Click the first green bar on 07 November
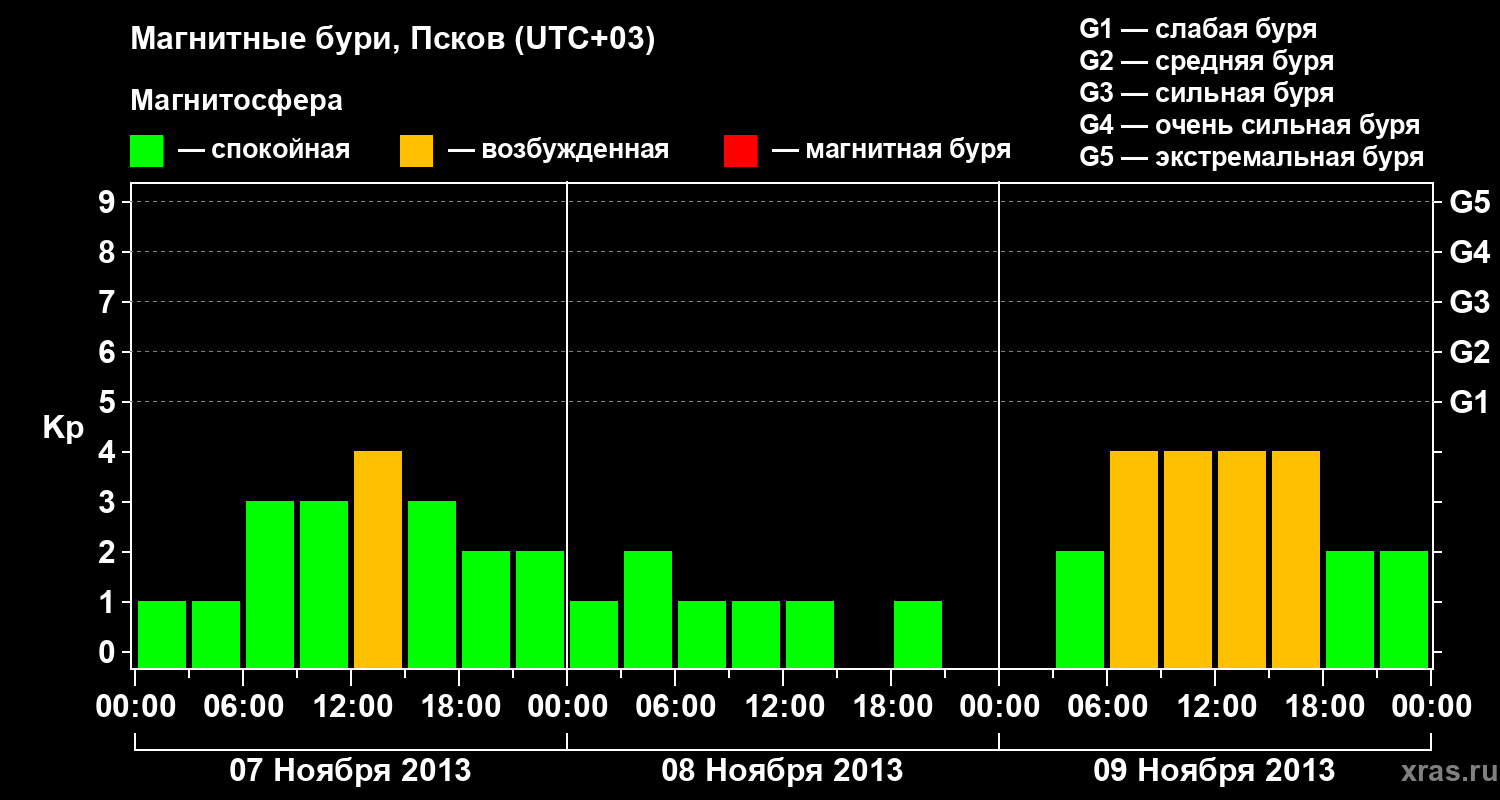Viewport: 1500px width, 800px height. (x=162, y=634)
